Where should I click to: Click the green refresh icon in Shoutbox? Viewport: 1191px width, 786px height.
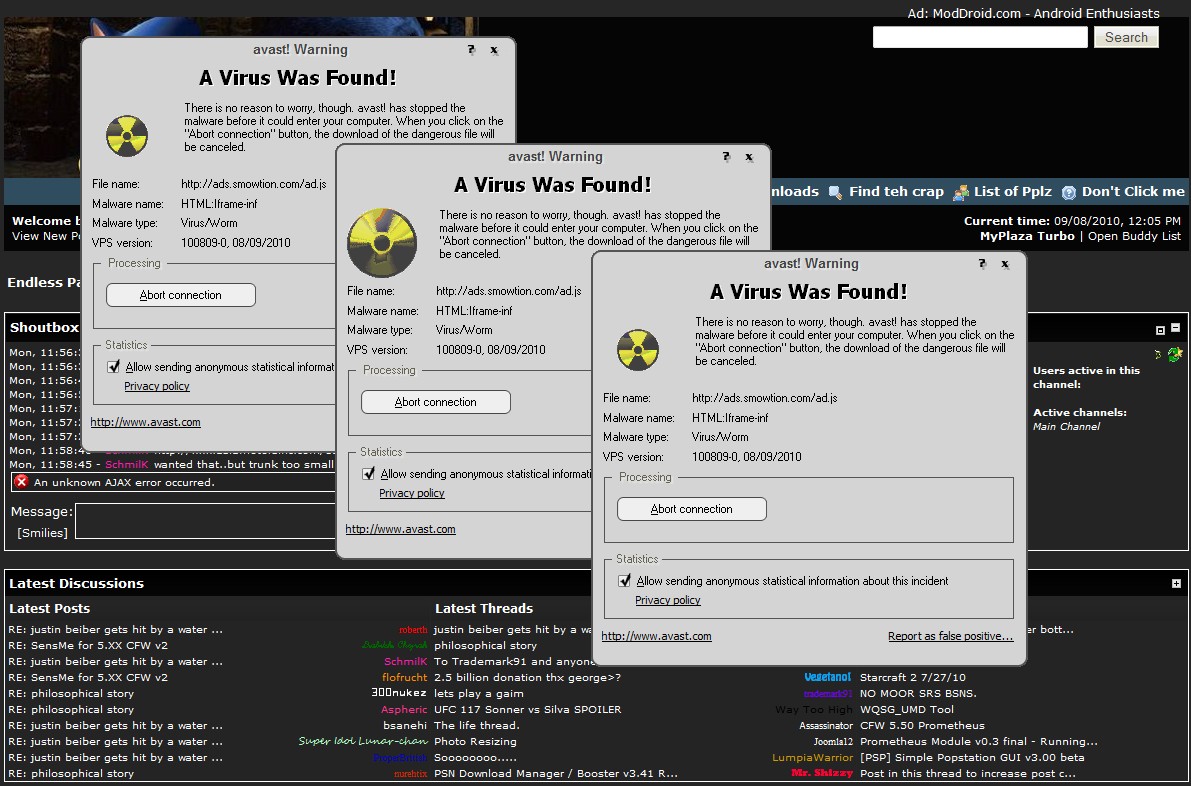1174,354
